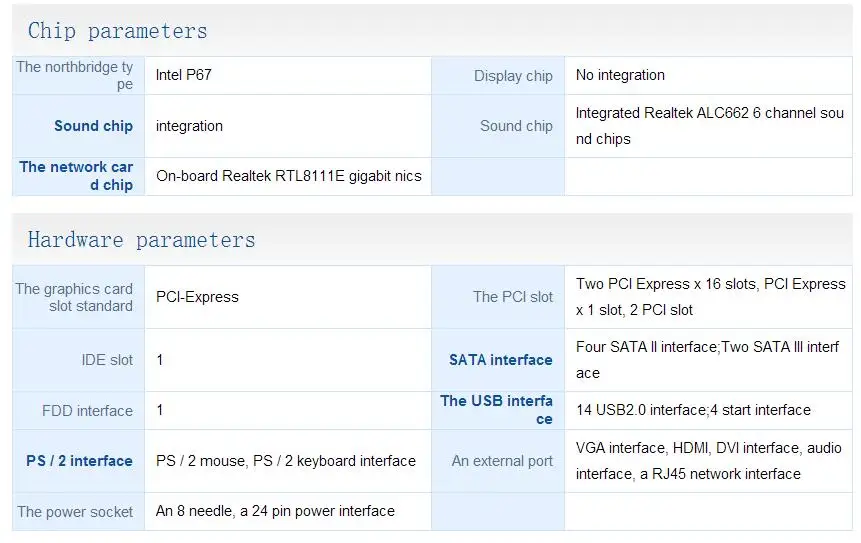Click the IDE slot label

pyautogui.click(x=107, y=360)
